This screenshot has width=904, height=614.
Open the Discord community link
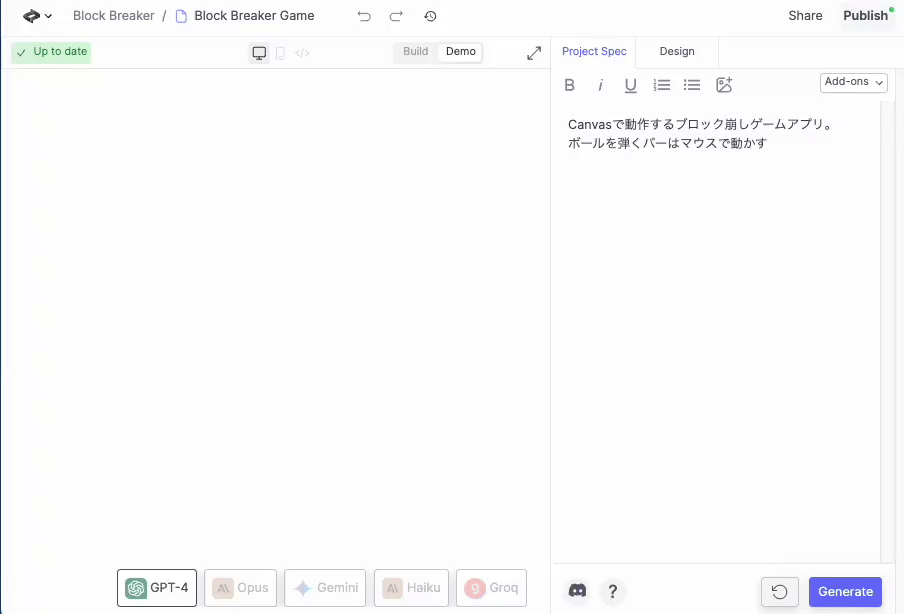coord(577,591)
